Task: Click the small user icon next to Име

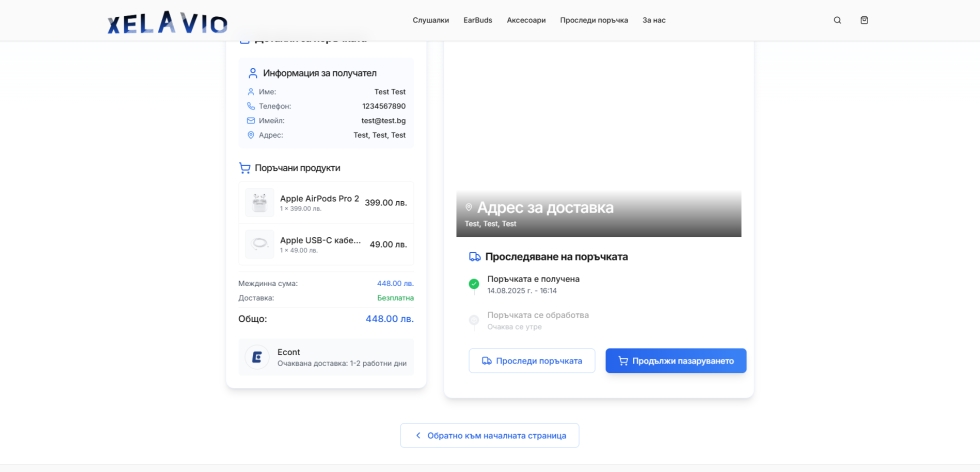Action: [x=251, y=92]
